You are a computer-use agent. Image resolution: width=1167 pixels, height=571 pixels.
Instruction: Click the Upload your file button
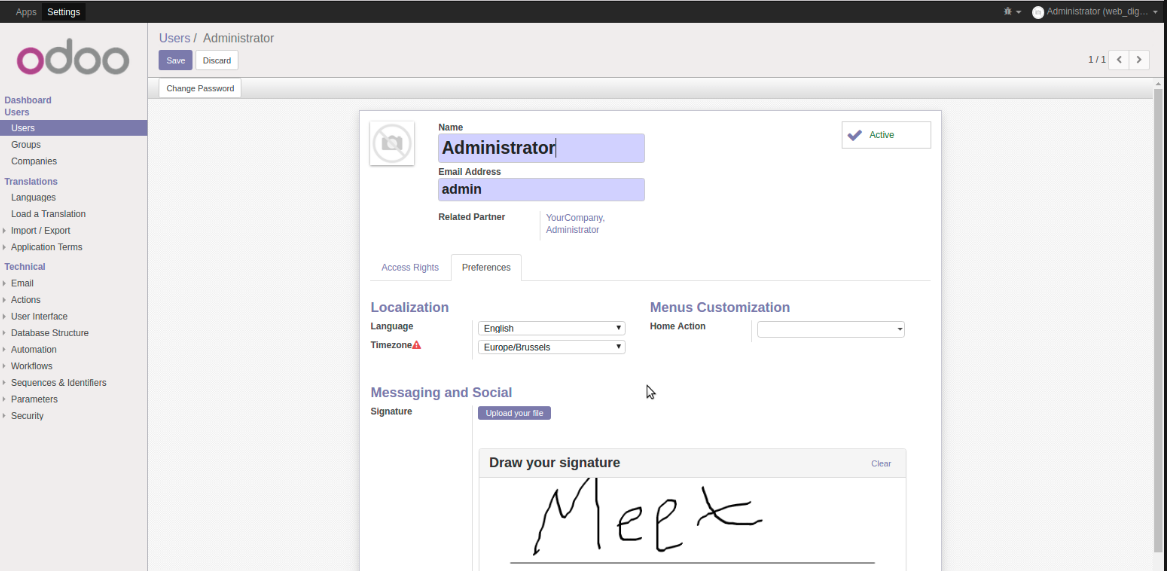tap(514, 413)
